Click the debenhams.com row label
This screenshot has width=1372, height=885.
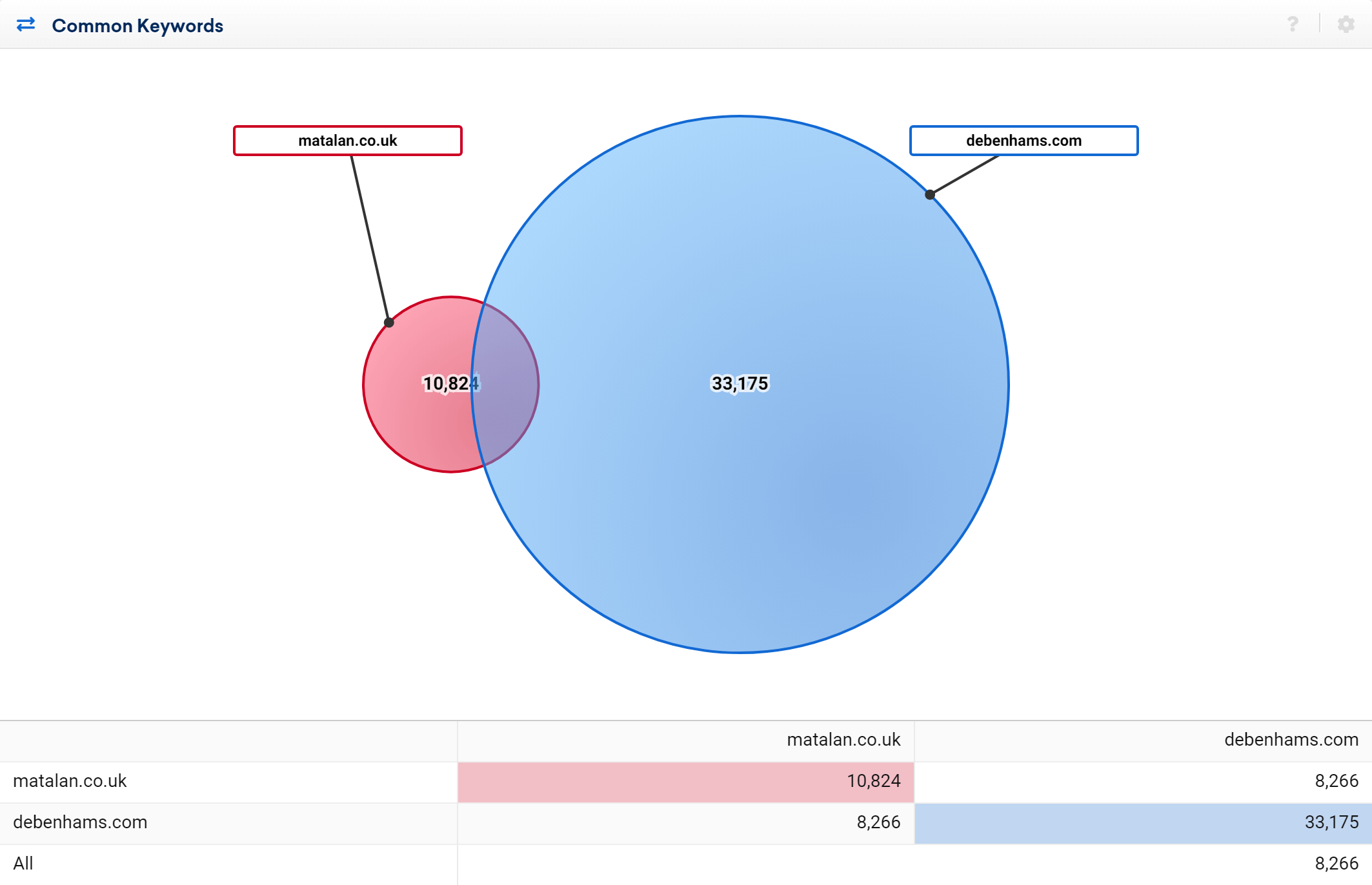tap(80, 822)
